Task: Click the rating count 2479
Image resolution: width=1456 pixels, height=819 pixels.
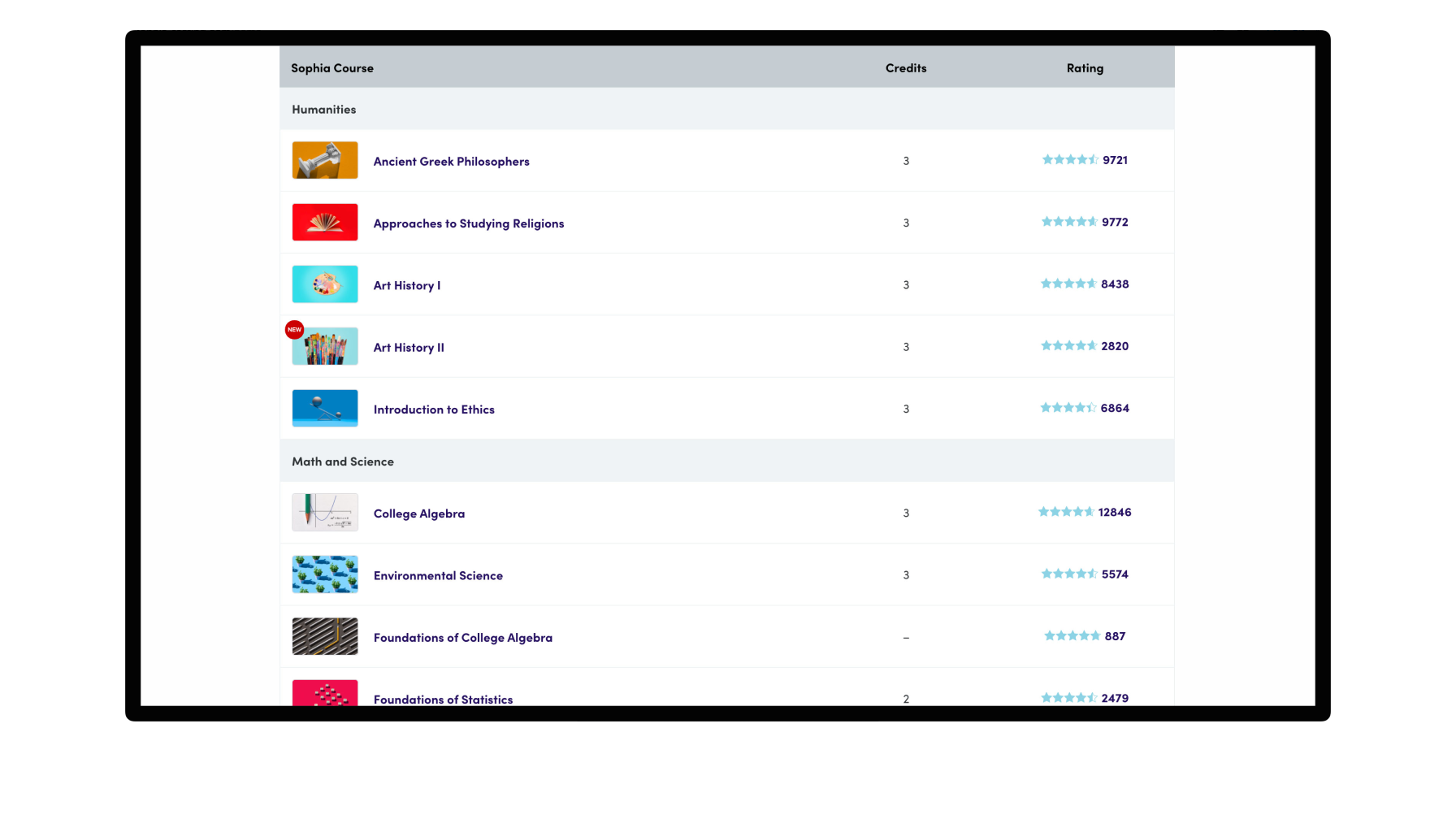Action: (1115, 698)
